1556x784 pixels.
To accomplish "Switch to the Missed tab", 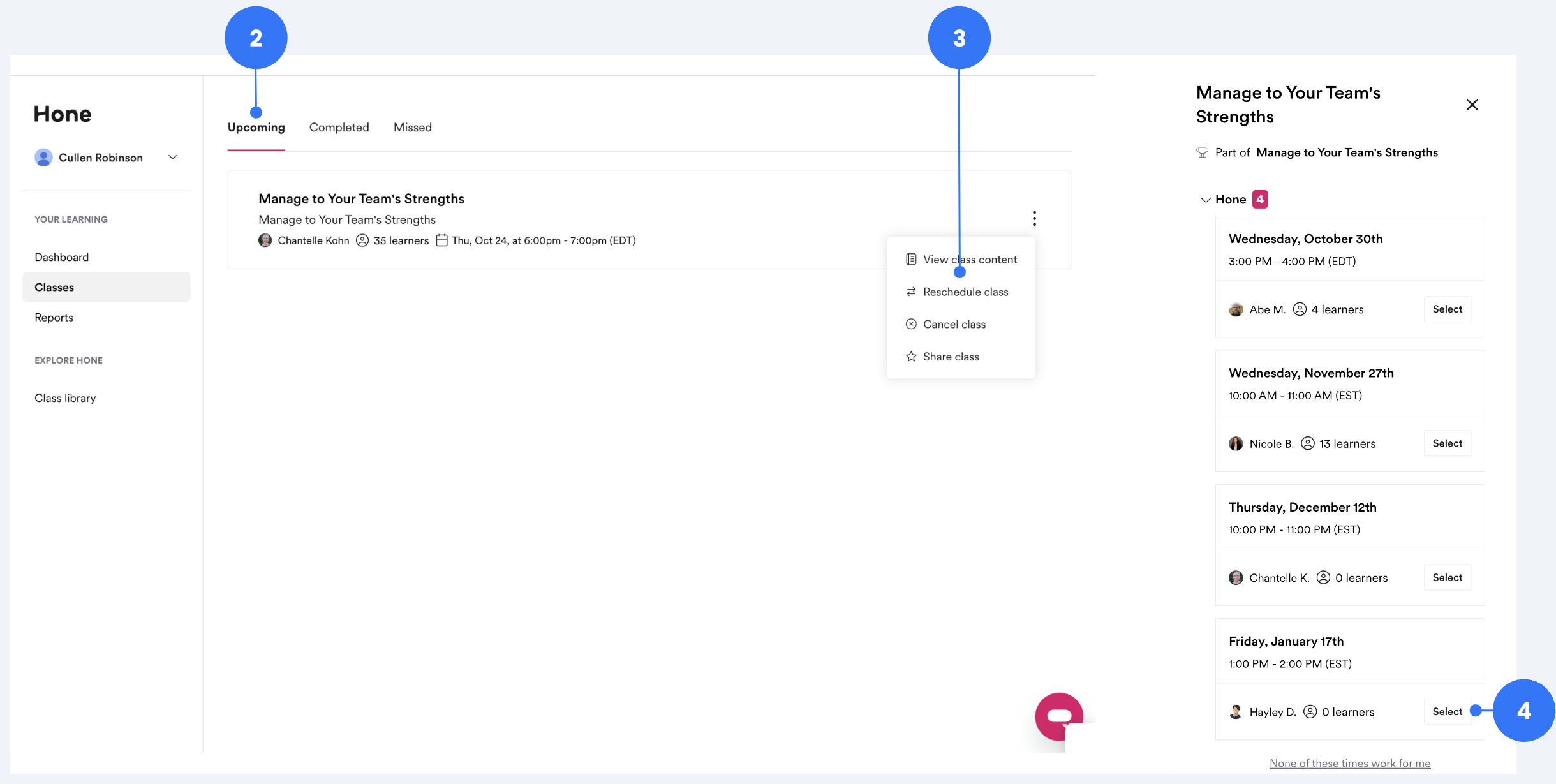I will click(x=412, y=128).
